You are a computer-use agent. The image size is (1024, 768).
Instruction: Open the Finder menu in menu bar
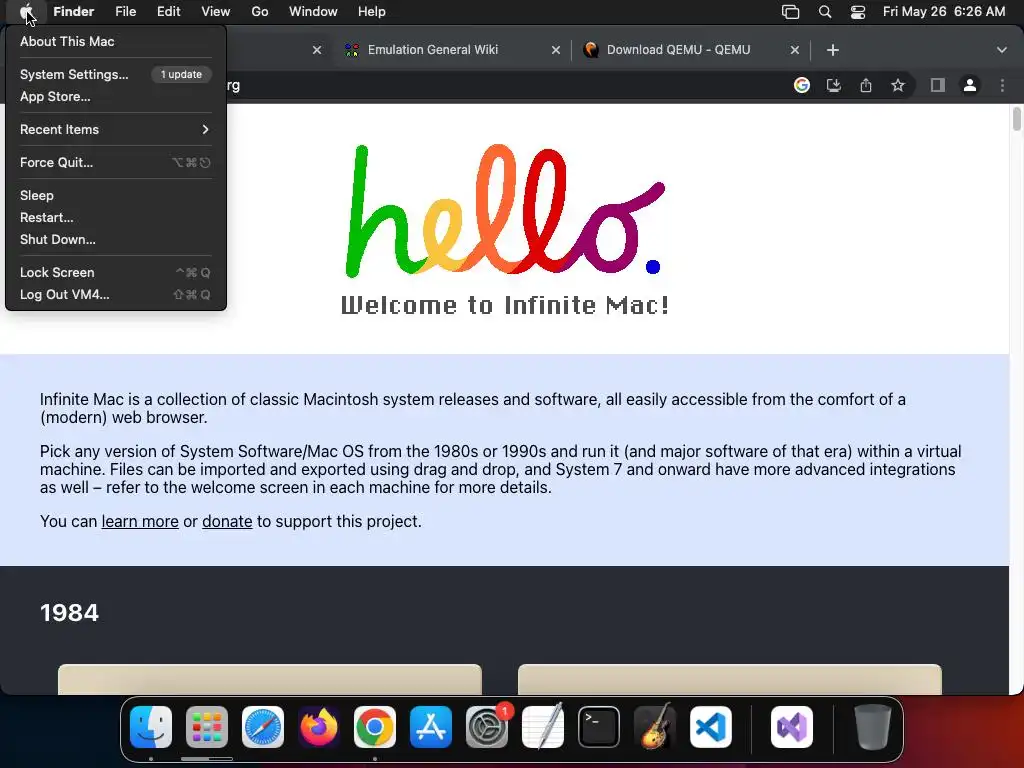coord(73,12)
